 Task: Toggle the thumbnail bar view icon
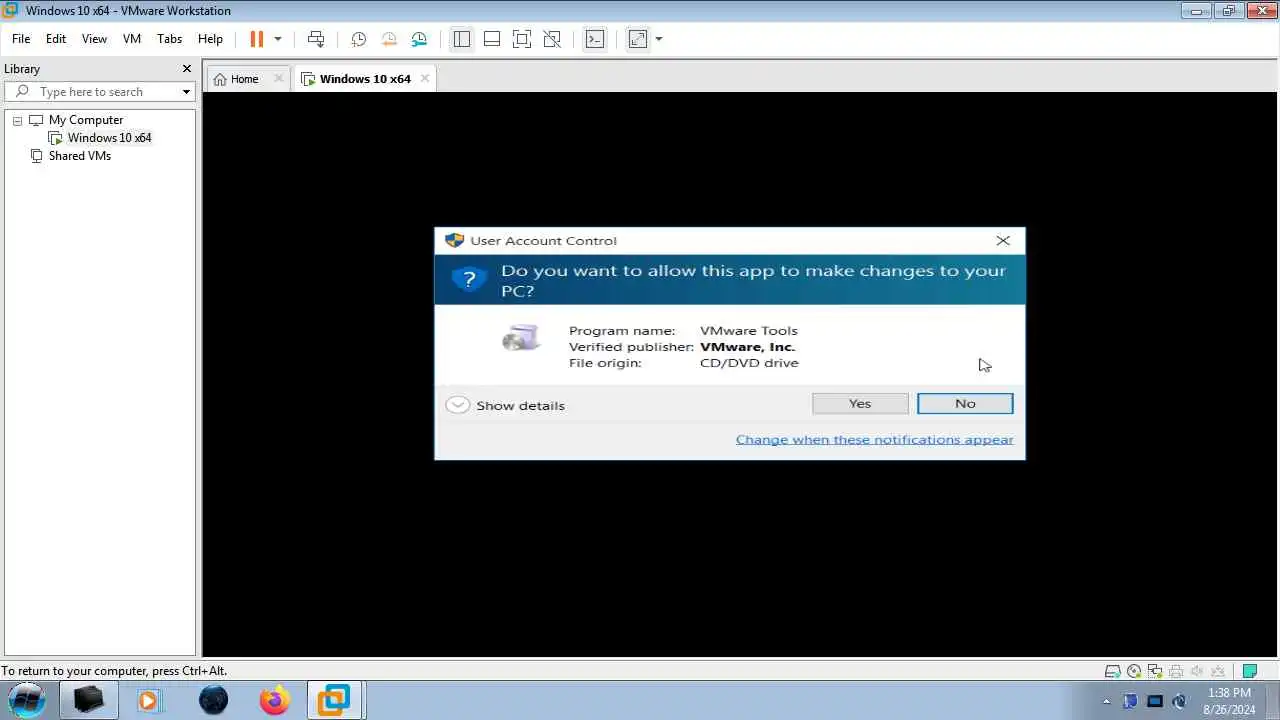coord(492,39)
